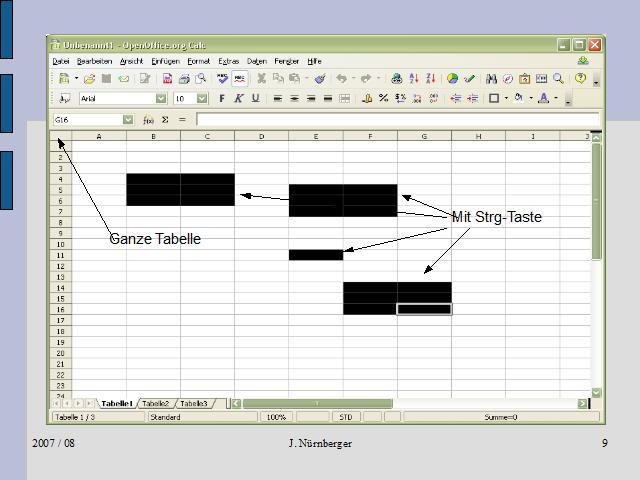Click the Percent number format icon

click(383, 99)
